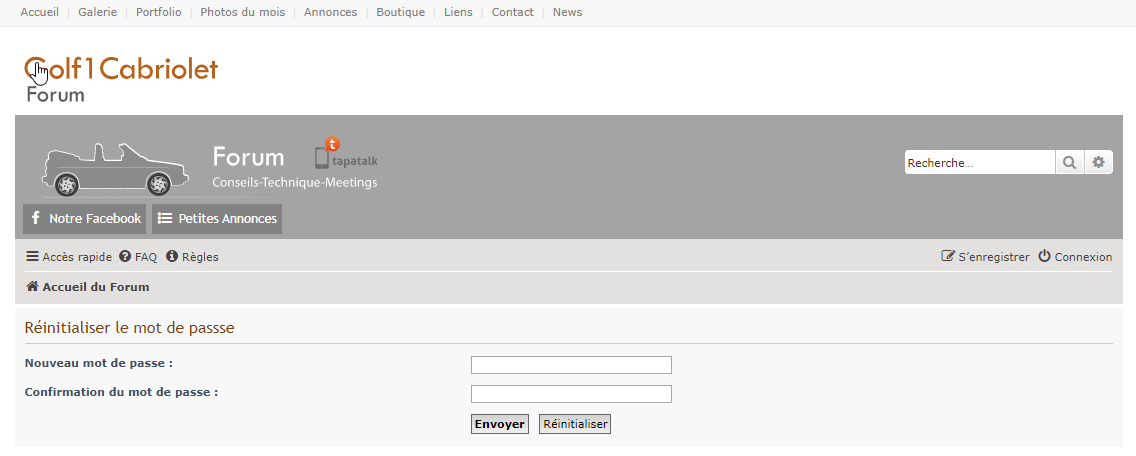Viewport: 1136px width, 456px height.
Task: Open advanced search gear icon
Action: pos(1098,162)
